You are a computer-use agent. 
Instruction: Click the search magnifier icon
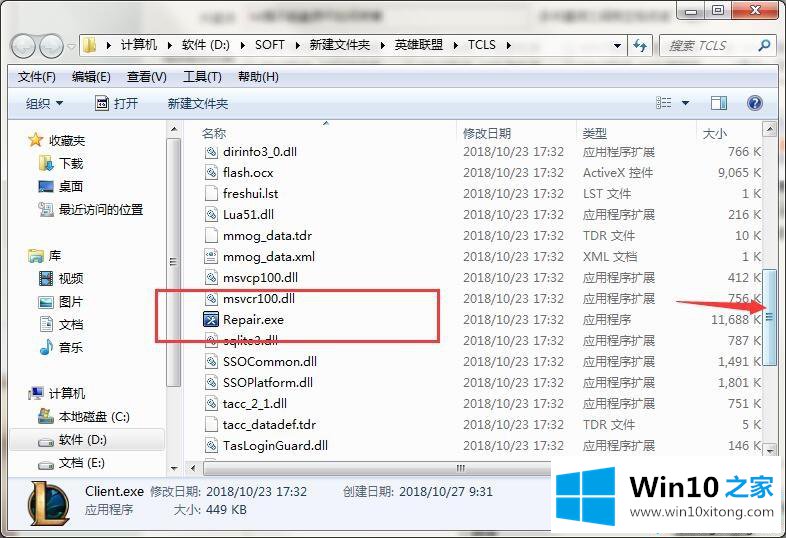tap(764, 46)
